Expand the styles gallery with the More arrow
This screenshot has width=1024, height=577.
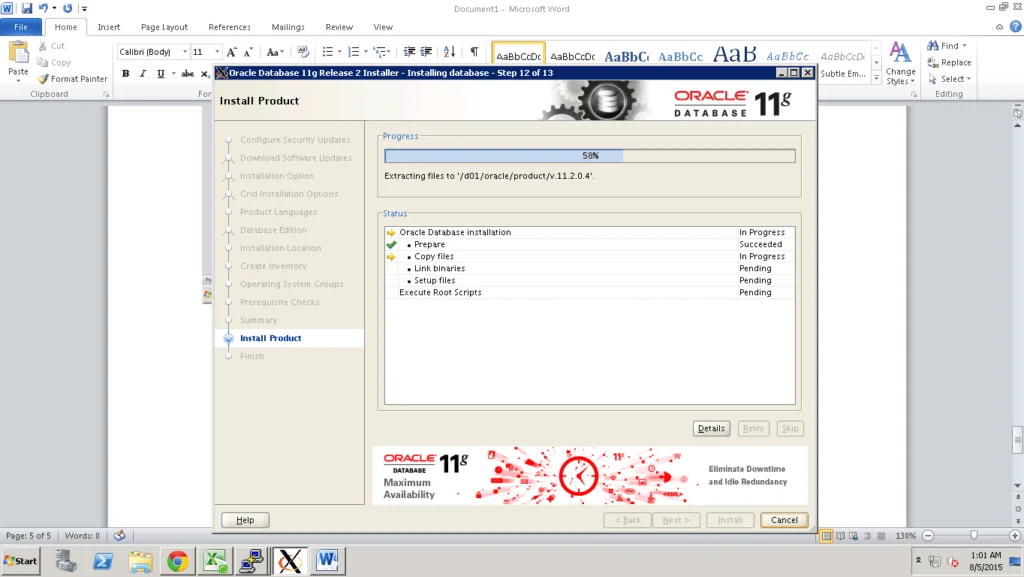[876, 78]
